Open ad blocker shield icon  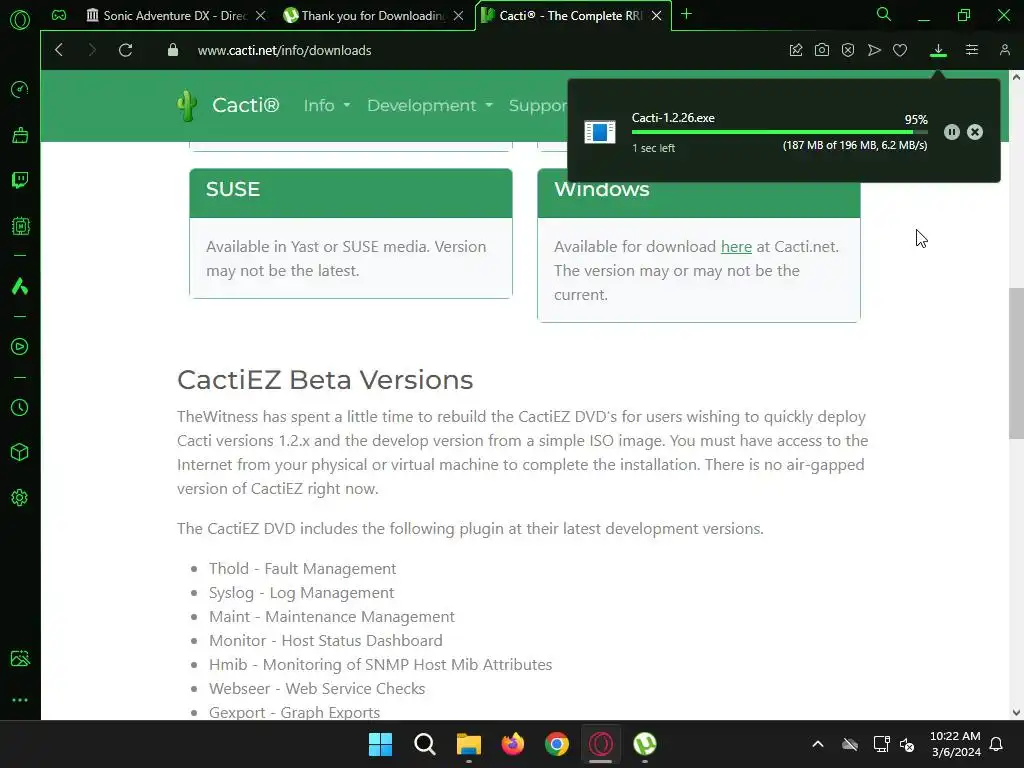(x=848, y=50)
